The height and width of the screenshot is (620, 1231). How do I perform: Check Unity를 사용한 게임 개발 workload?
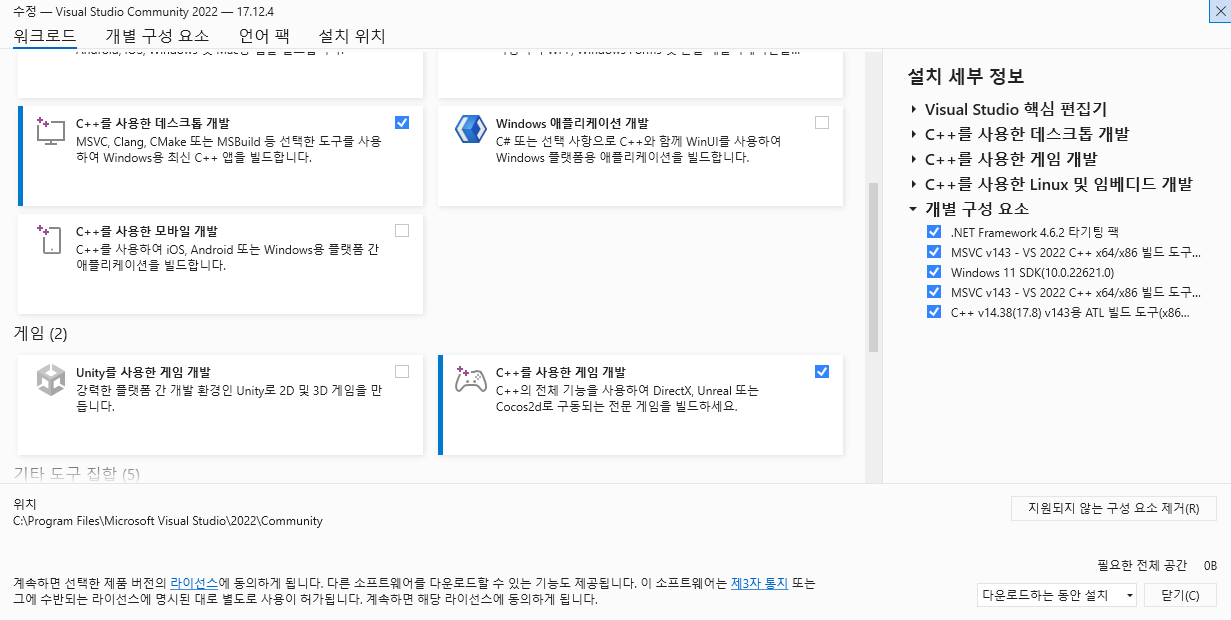pos(402,371)
